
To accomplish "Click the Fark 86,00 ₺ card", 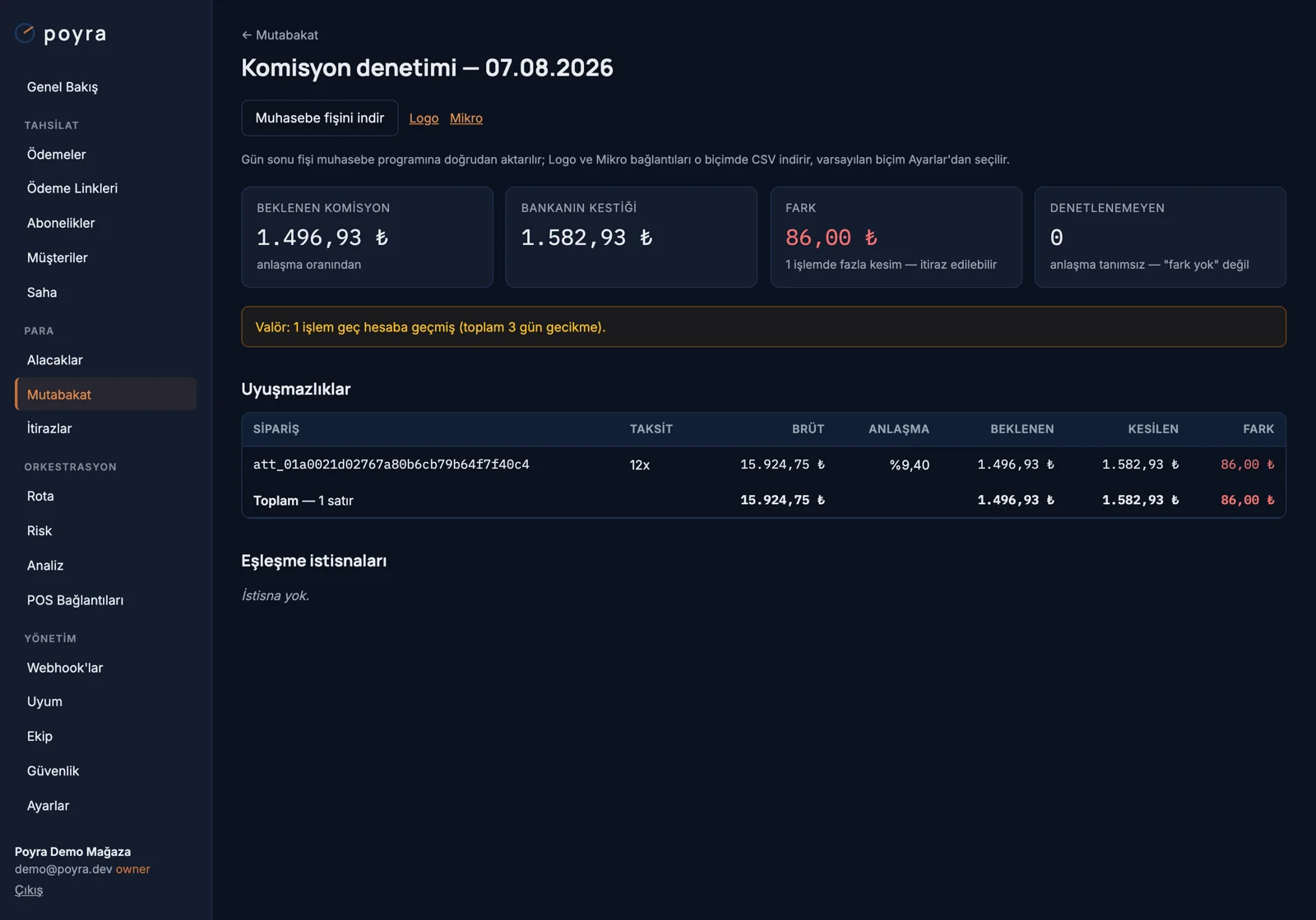I will point(896,237).
